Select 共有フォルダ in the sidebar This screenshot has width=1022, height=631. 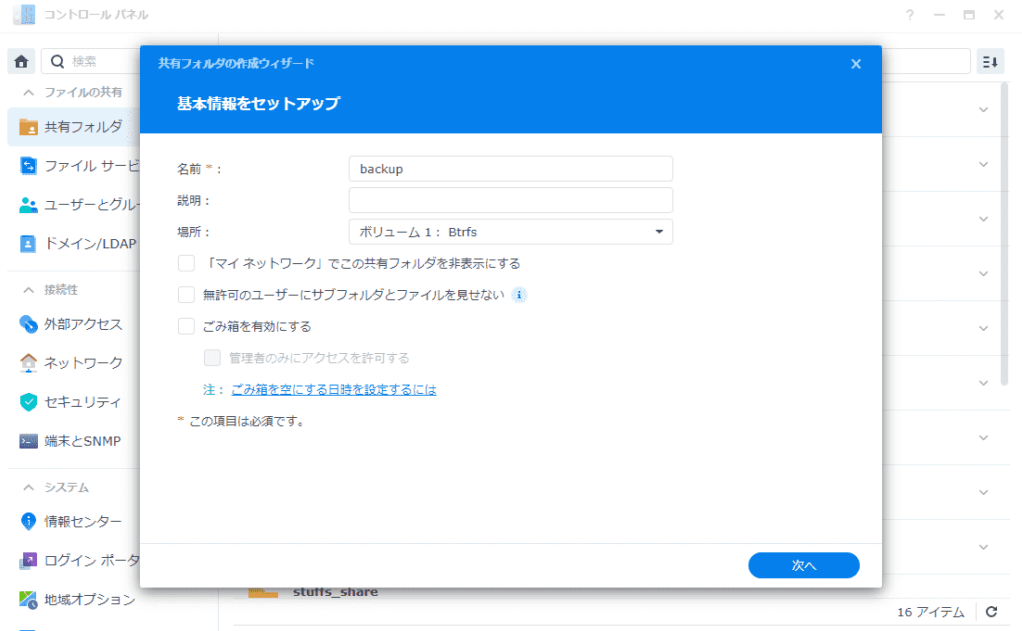coord(83,127)
